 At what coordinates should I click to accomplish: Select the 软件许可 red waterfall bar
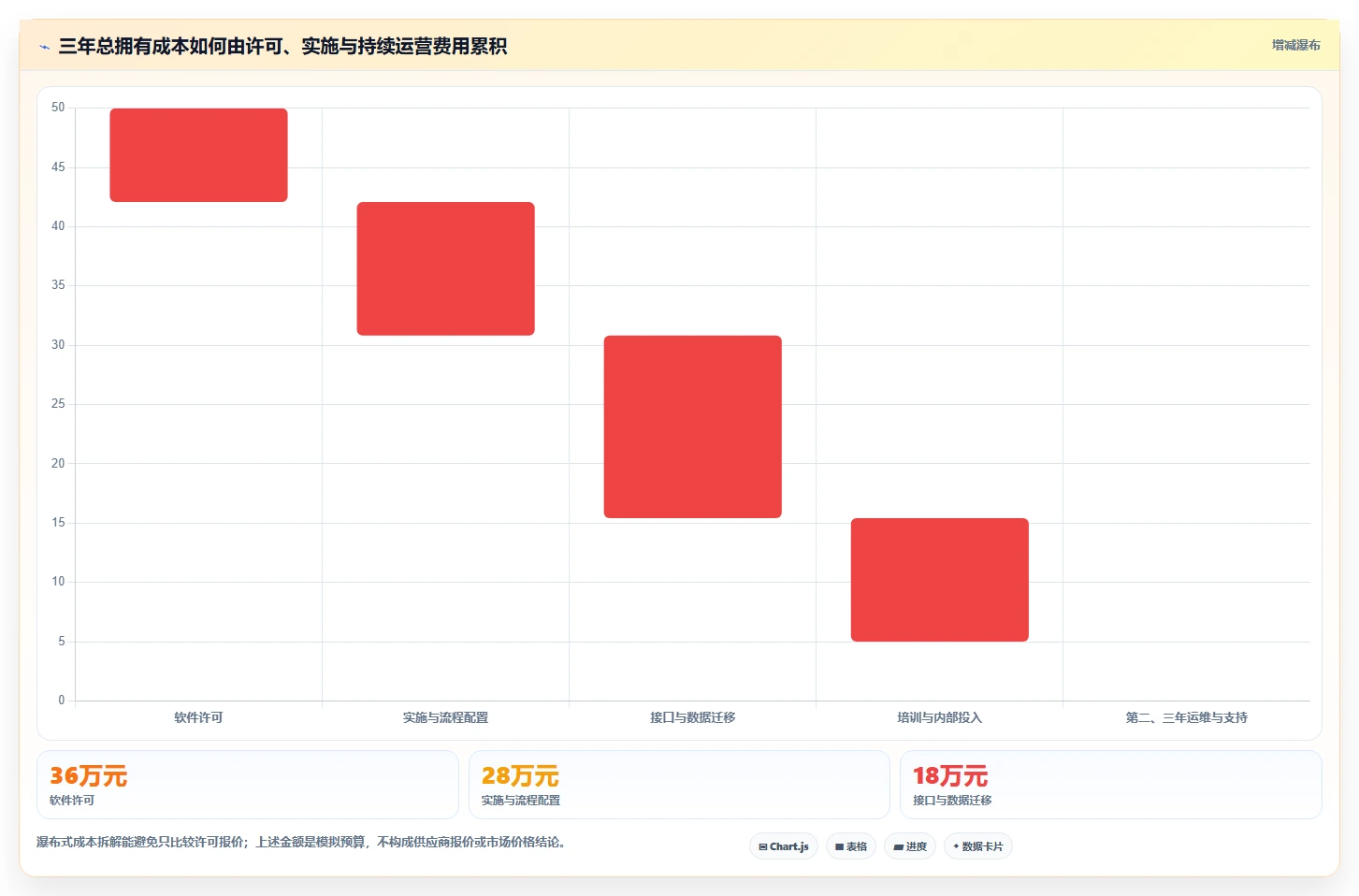(x=198, y=155)
